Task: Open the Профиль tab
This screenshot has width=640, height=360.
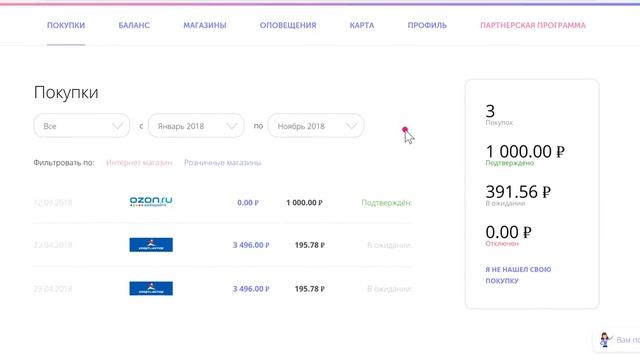Action: click(427, 25)
